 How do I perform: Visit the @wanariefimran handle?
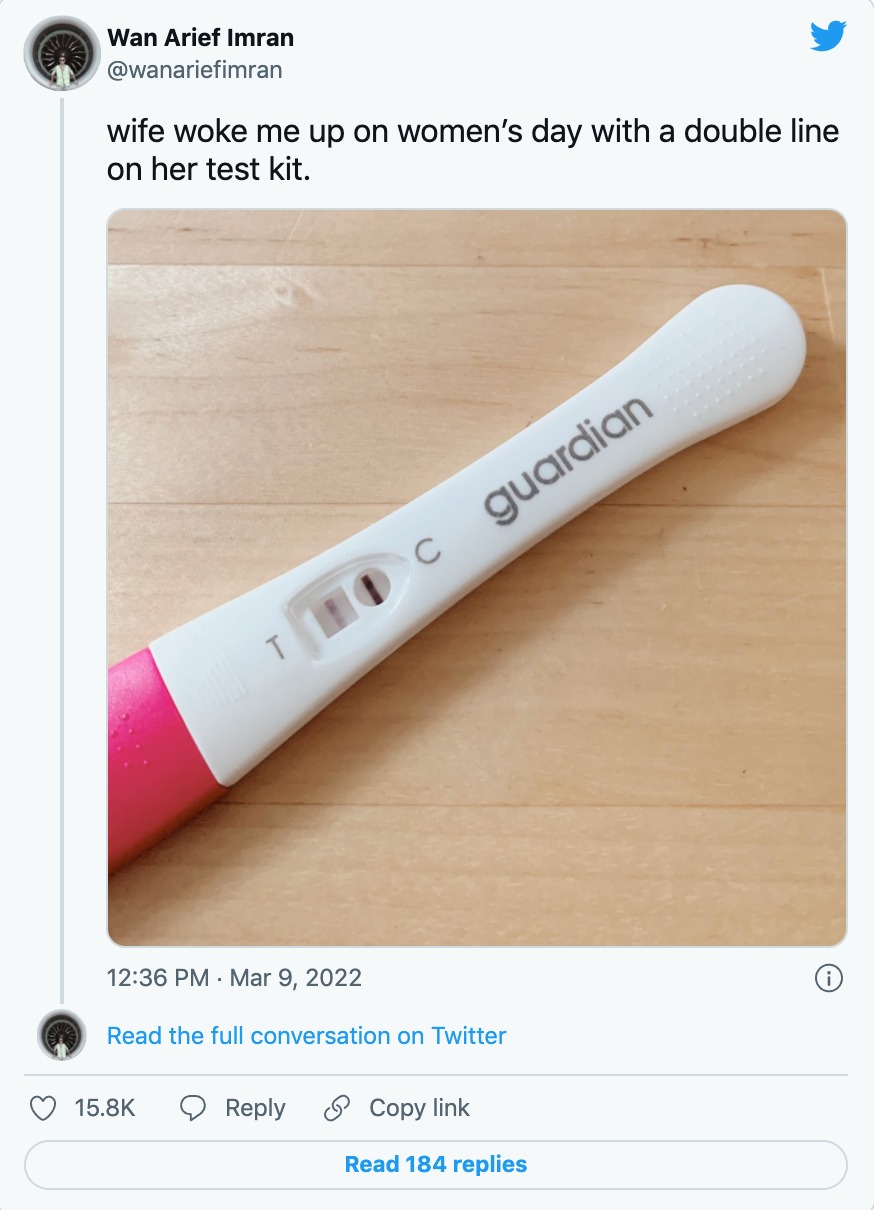tap(195, 69)
